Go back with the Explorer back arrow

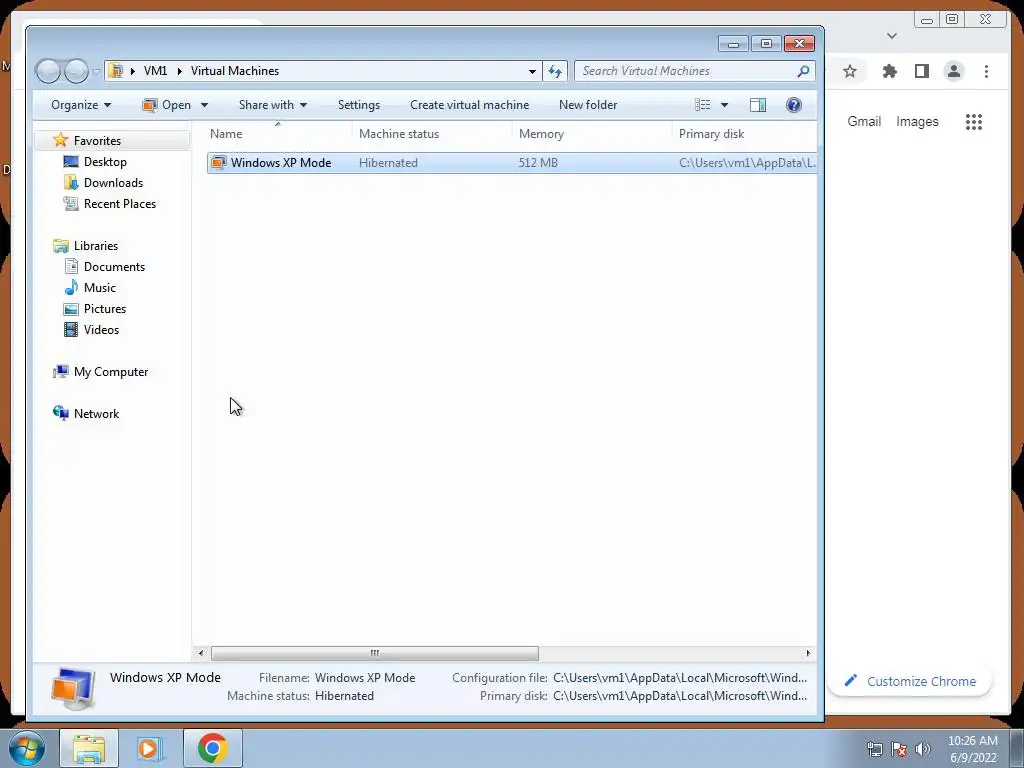click(x=48, y=71)
